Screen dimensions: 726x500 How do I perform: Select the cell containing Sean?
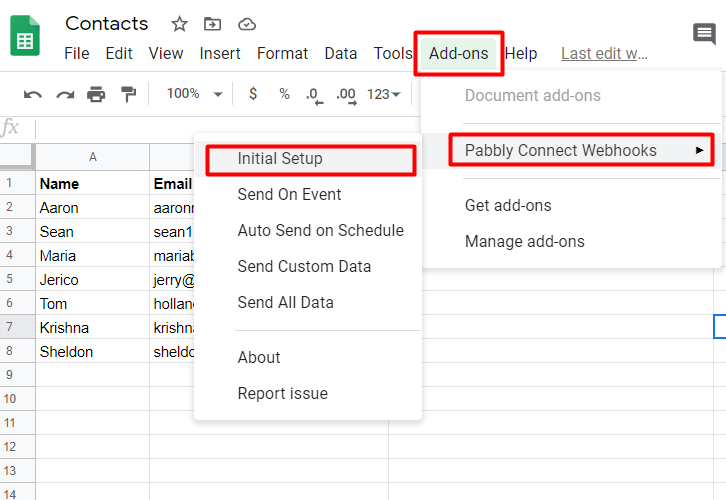pyautogui.click(x=93, y=231)
